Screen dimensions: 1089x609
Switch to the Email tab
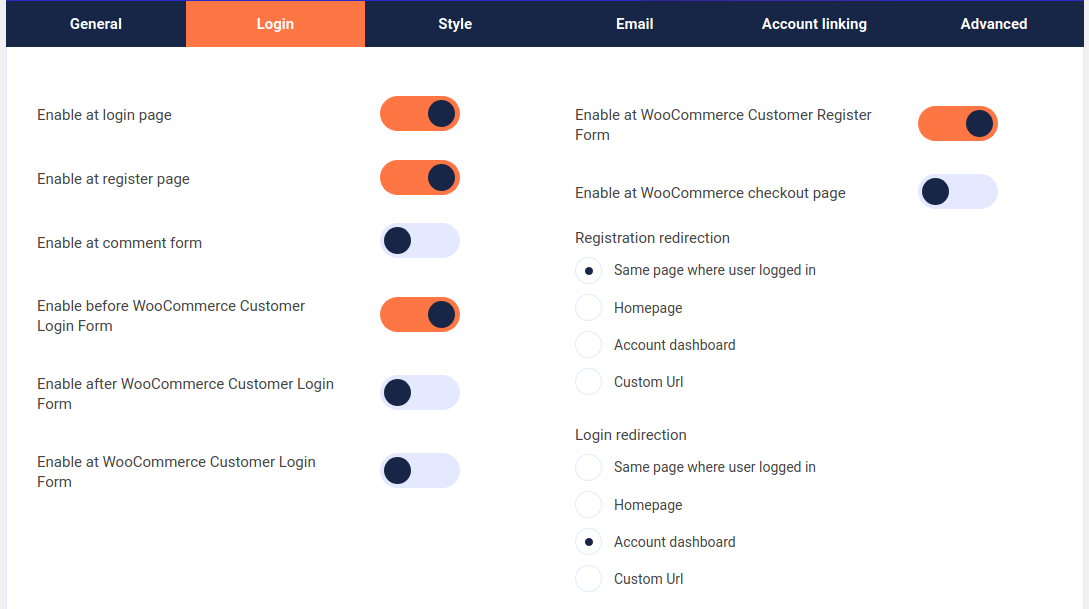(x=634, y=23)
